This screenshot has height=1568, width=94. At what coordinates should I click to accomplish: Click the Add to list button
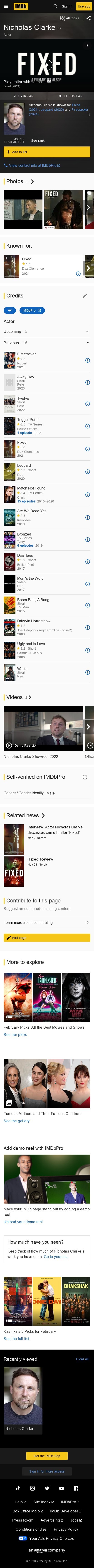(47, 152)
